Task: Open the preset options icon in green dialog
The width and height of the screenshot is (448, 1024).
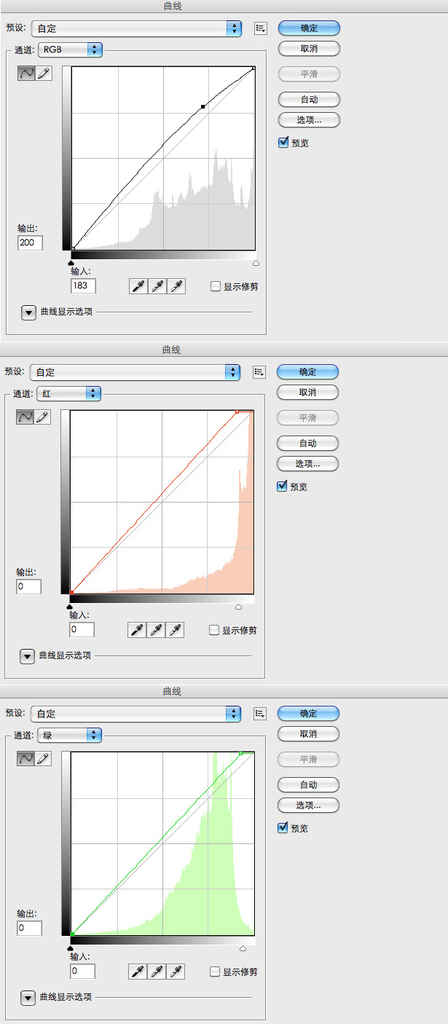Action: point(259,713)
